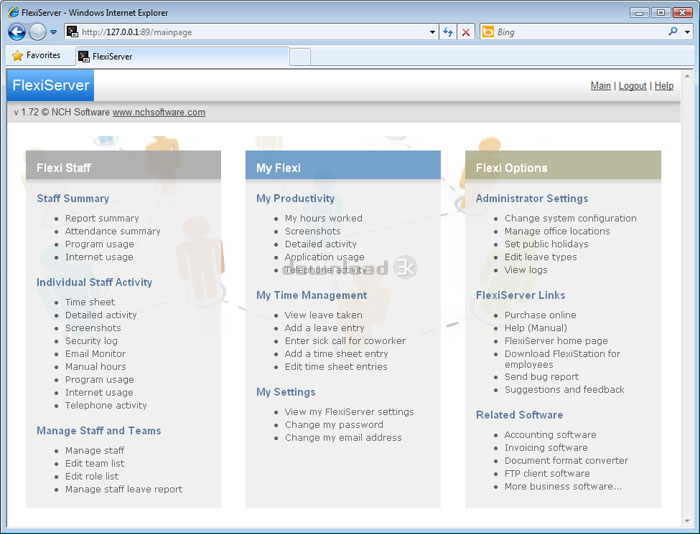The height and width of the screenshot is (534, 700).
Task: Open the Attendance summary report link
Action: click(112, 231)
